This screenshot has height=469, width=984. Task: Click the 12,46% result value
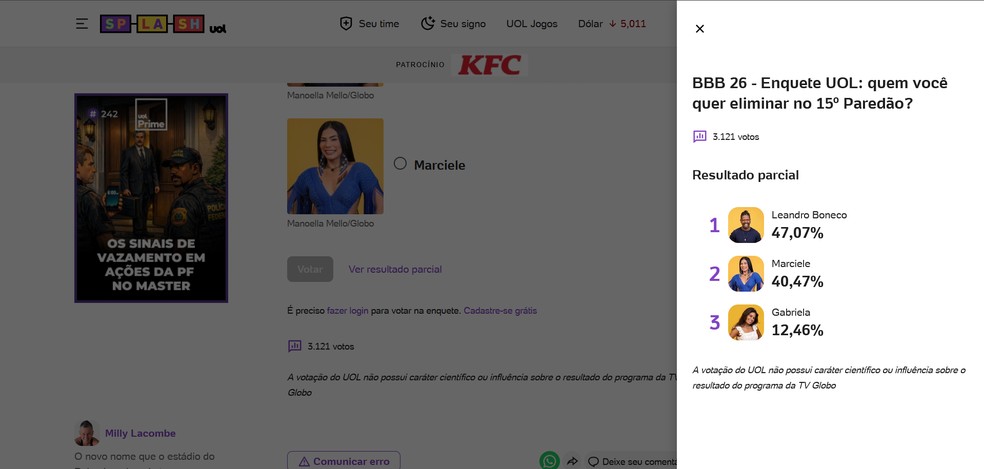(x=797, y=330)
